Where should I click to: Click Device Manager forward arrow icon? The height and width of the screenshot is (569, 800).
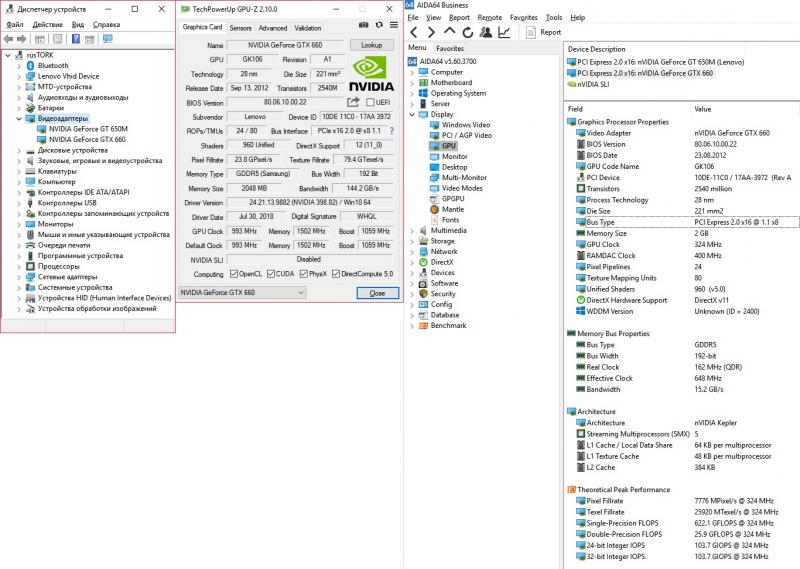click(21, 39)
